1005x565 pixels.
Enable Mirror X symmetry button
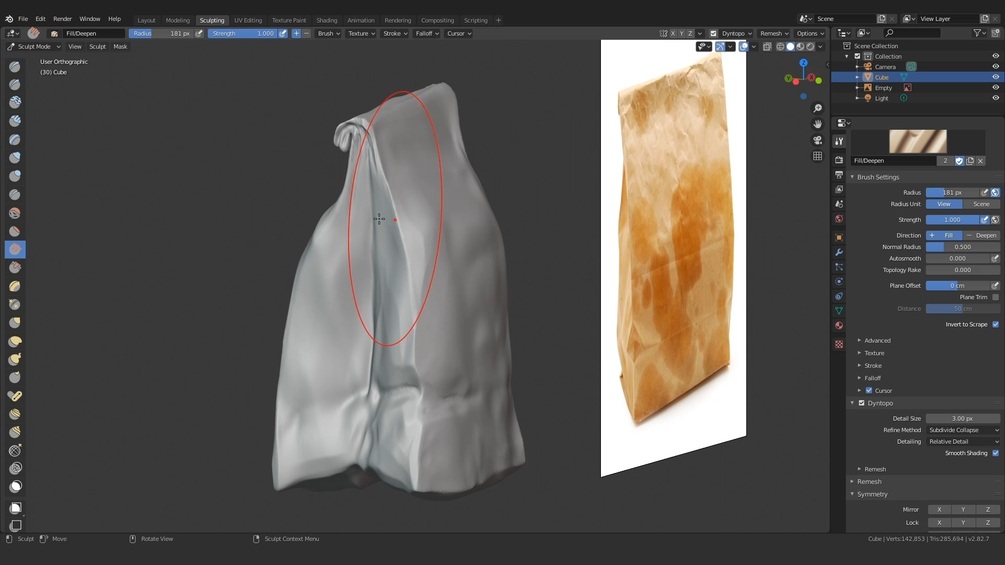[x=939, y=509]
